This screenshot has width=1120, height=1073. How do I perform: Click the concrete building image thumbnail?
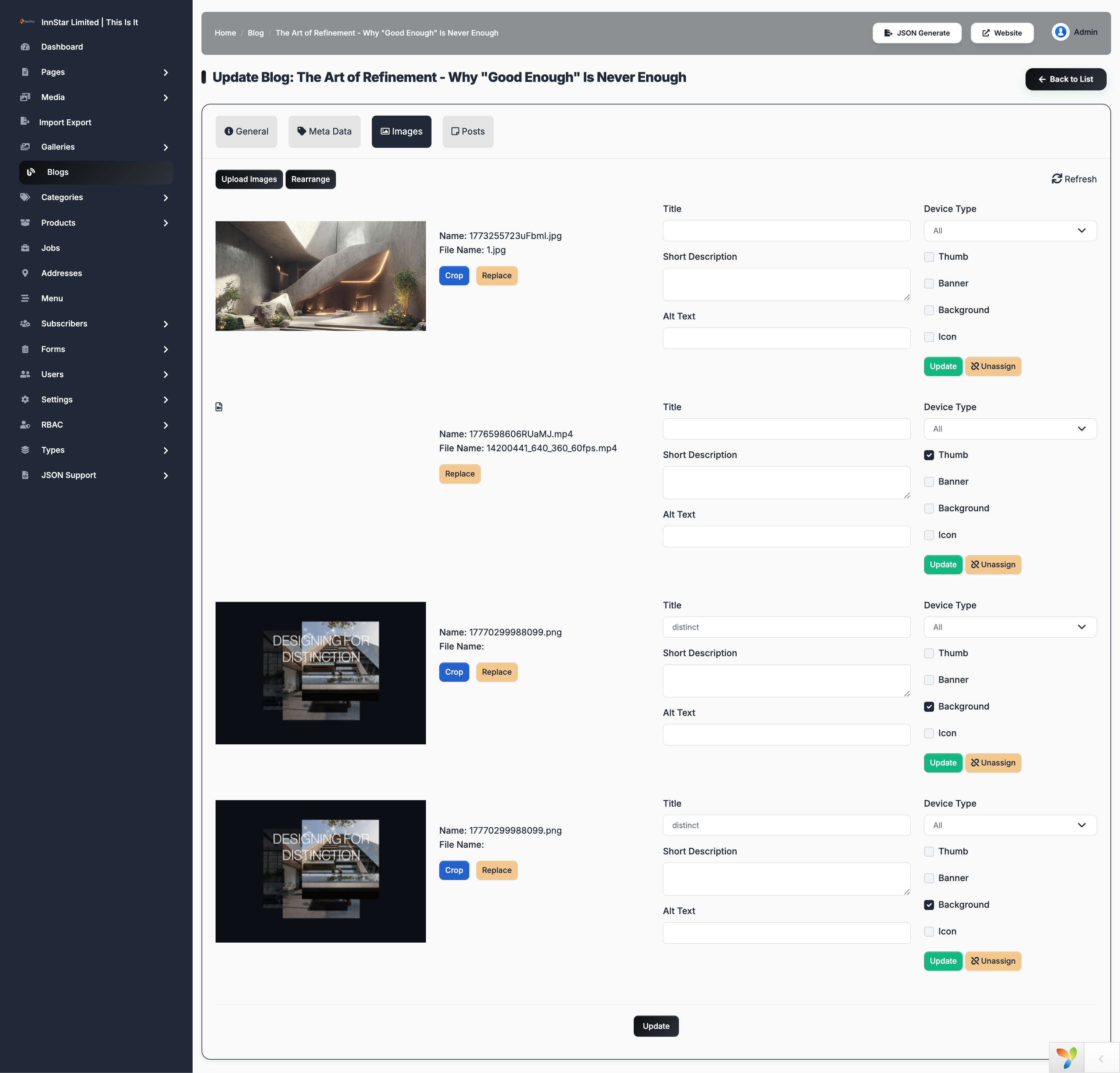(321, 276)
